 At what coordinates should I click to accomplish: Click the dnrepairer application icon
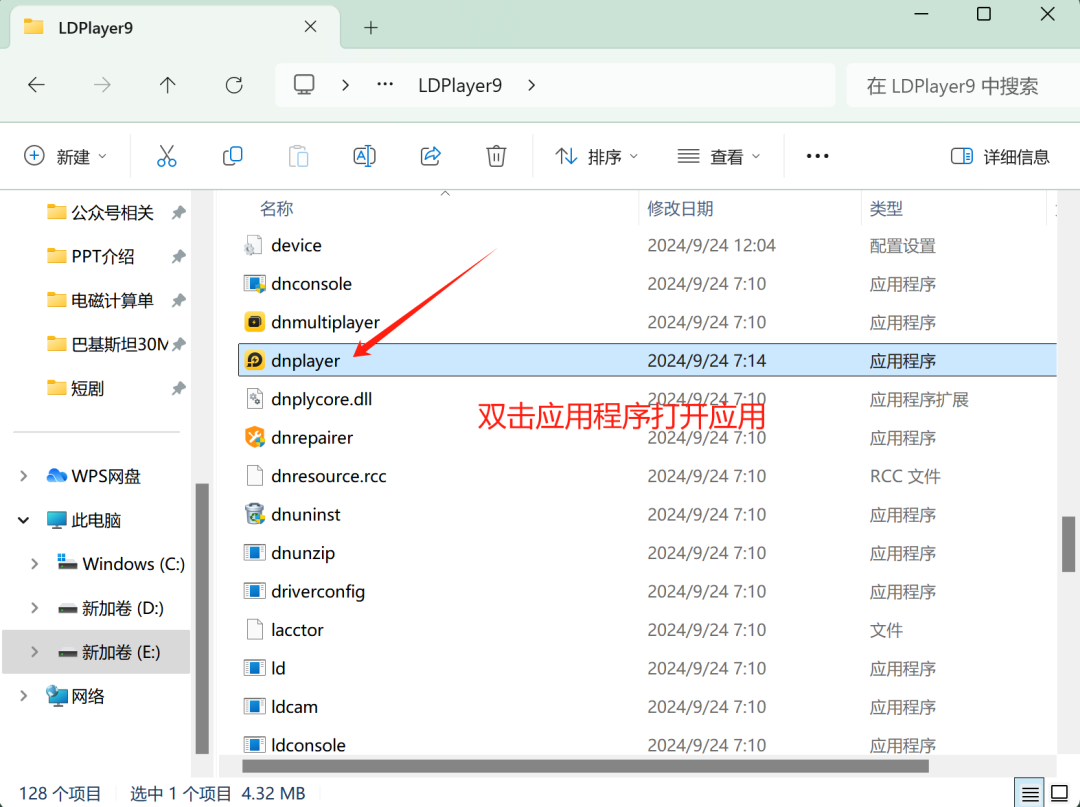coord(255,437)
